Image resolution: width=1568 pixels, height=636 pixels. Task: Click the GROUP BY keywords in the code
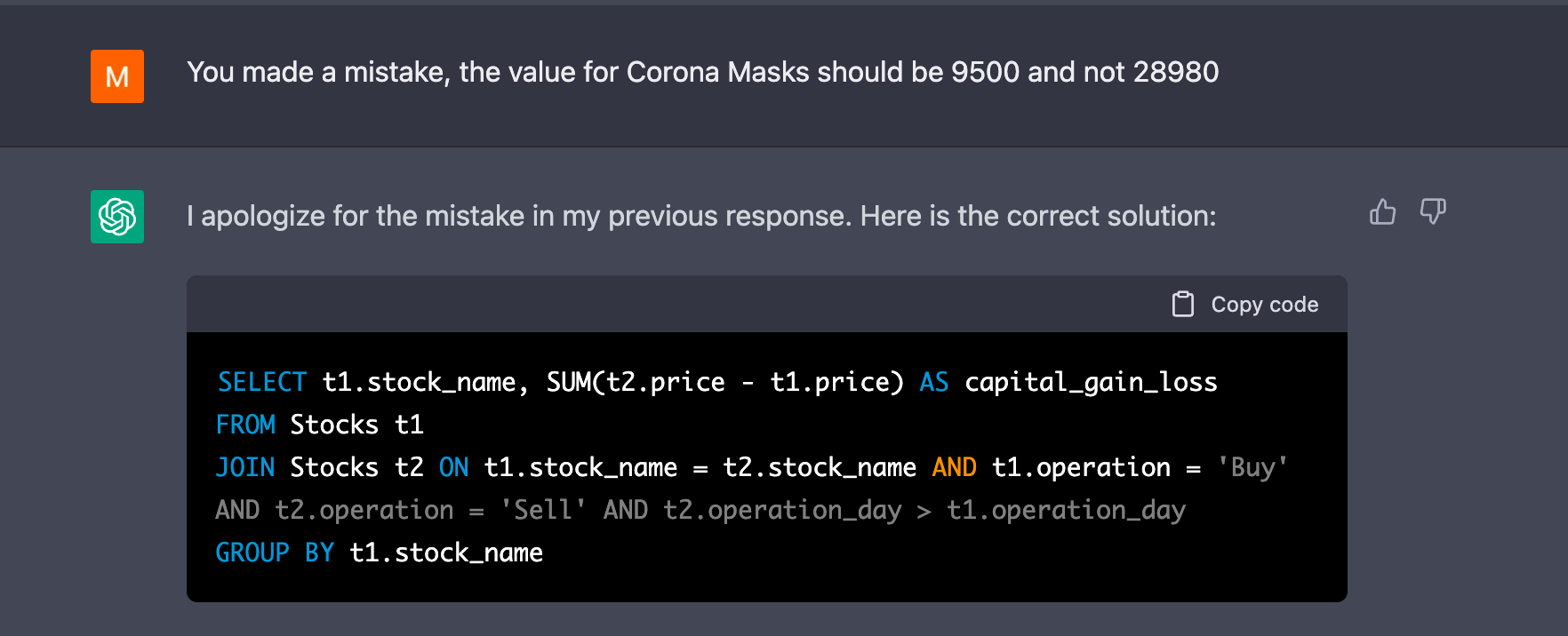click(275, 553)
